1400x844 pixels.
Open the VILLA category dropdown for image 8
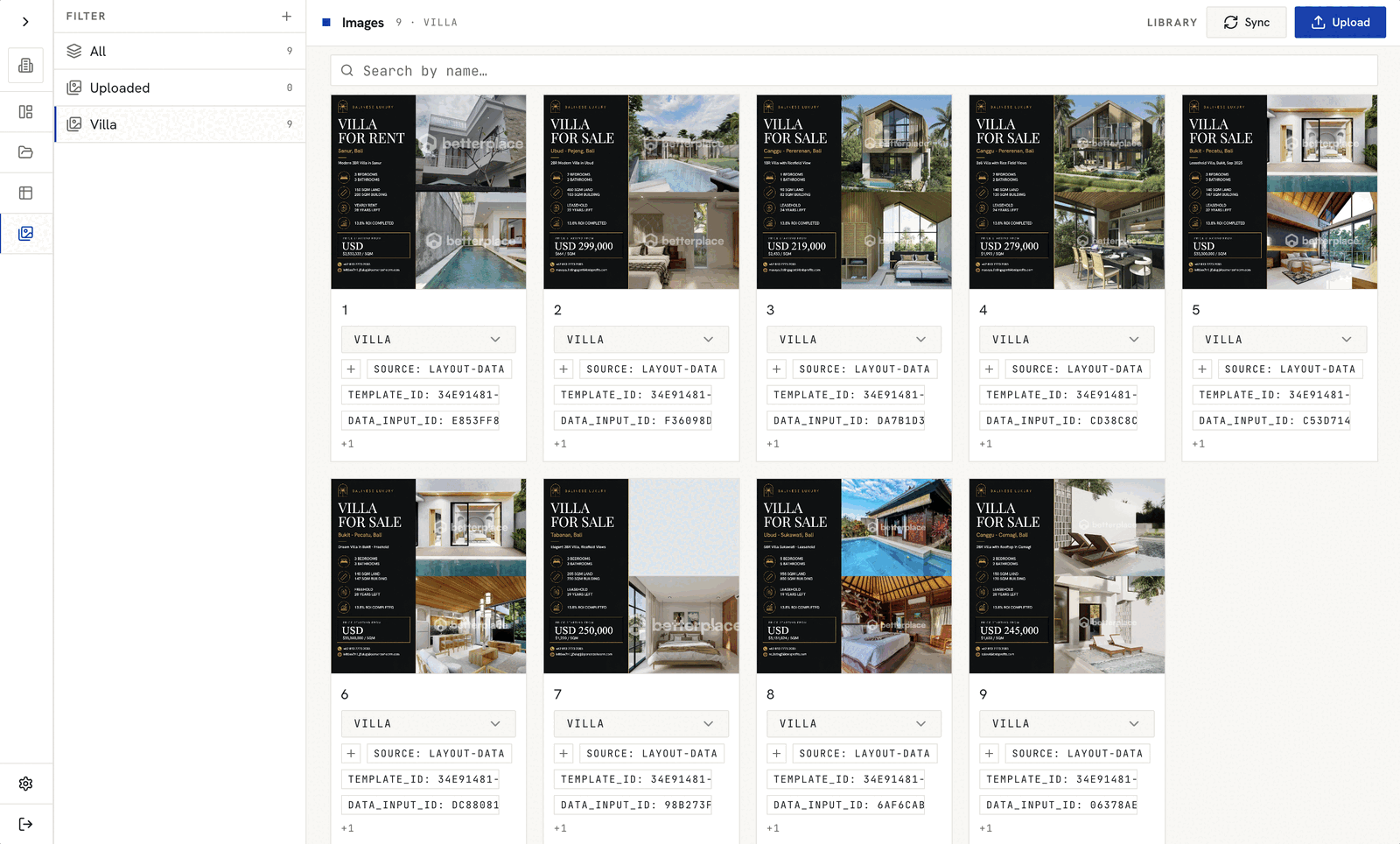(x=853, y=724)
